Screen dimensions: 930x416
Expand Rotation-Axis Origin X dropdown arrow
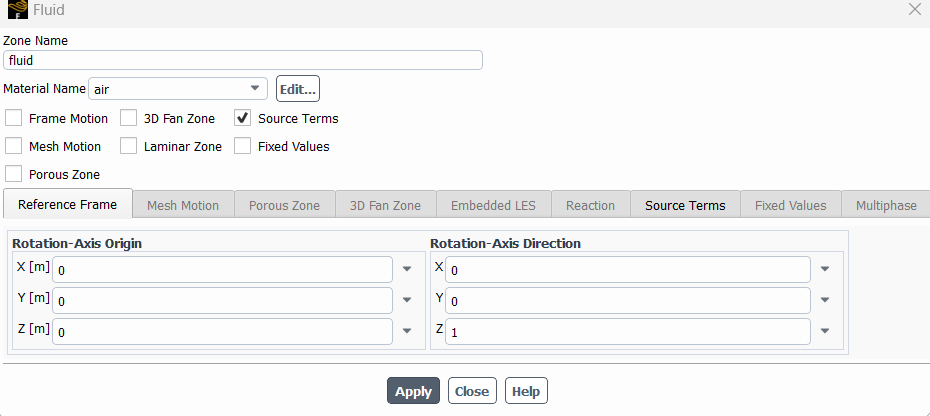407,269
